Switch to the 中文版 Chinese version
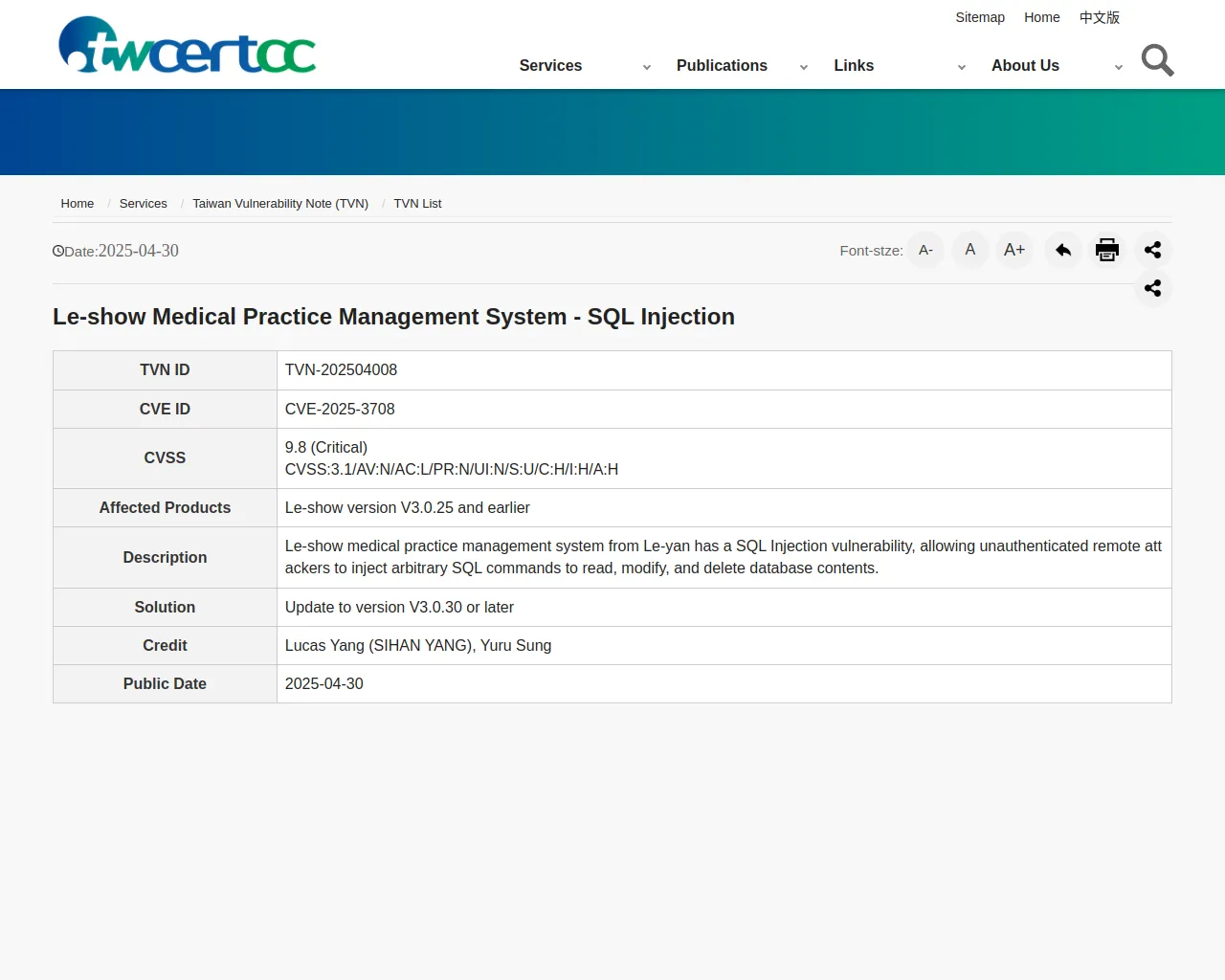The width and height of the screenshot is (1225, 980). [x=1100, y=17]
